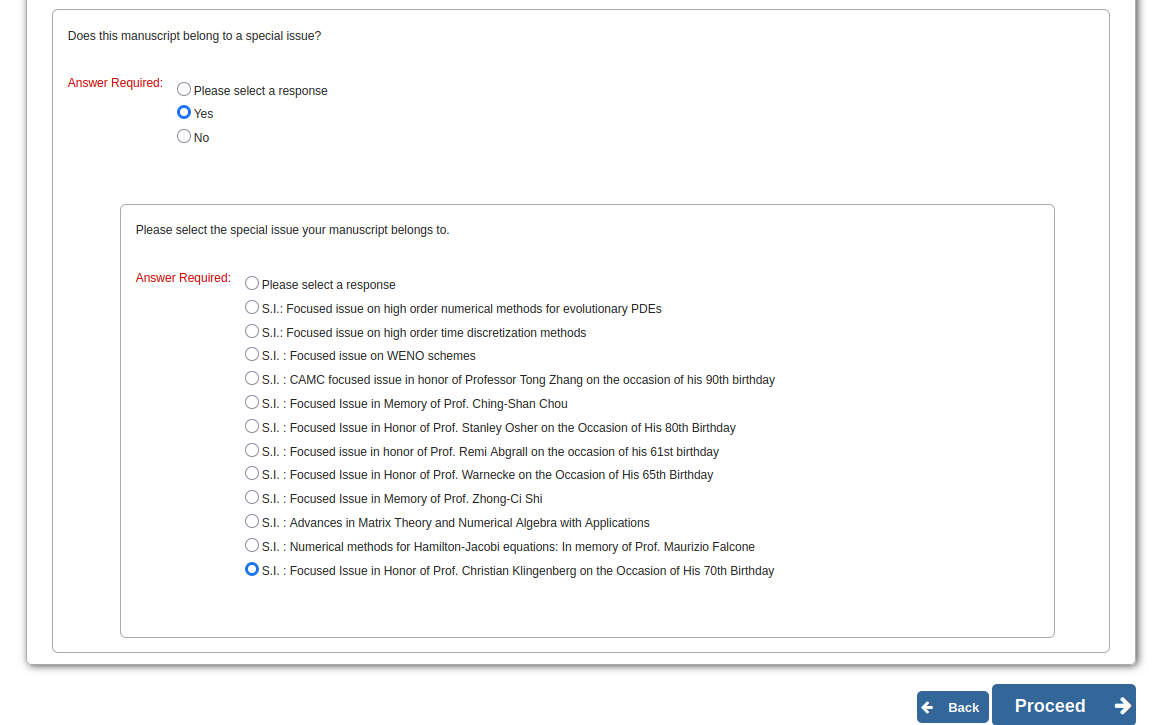Viewport: 1172px width, 725px height.
Task: Select top 'Please select a response' radio
Action: click(184, 90)
